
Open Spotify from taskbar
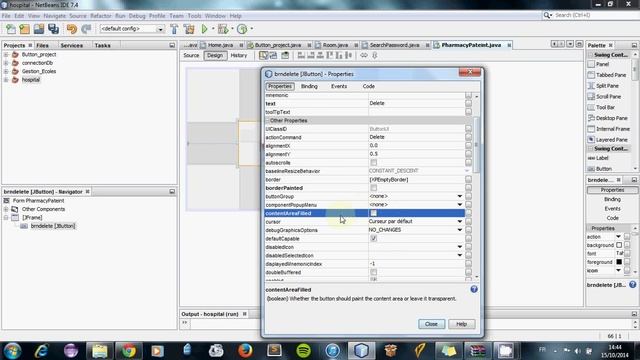(303, 351)
